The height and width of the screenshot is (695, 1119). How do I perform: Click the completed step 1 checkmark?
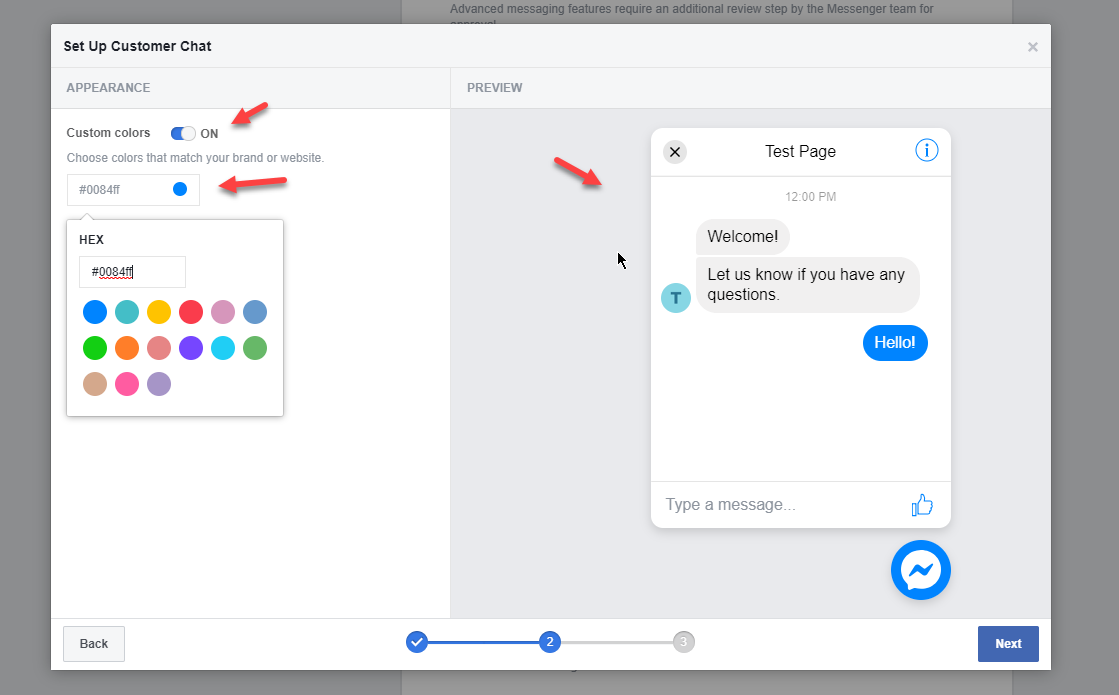pyautogui.click(x=417, y=642)
